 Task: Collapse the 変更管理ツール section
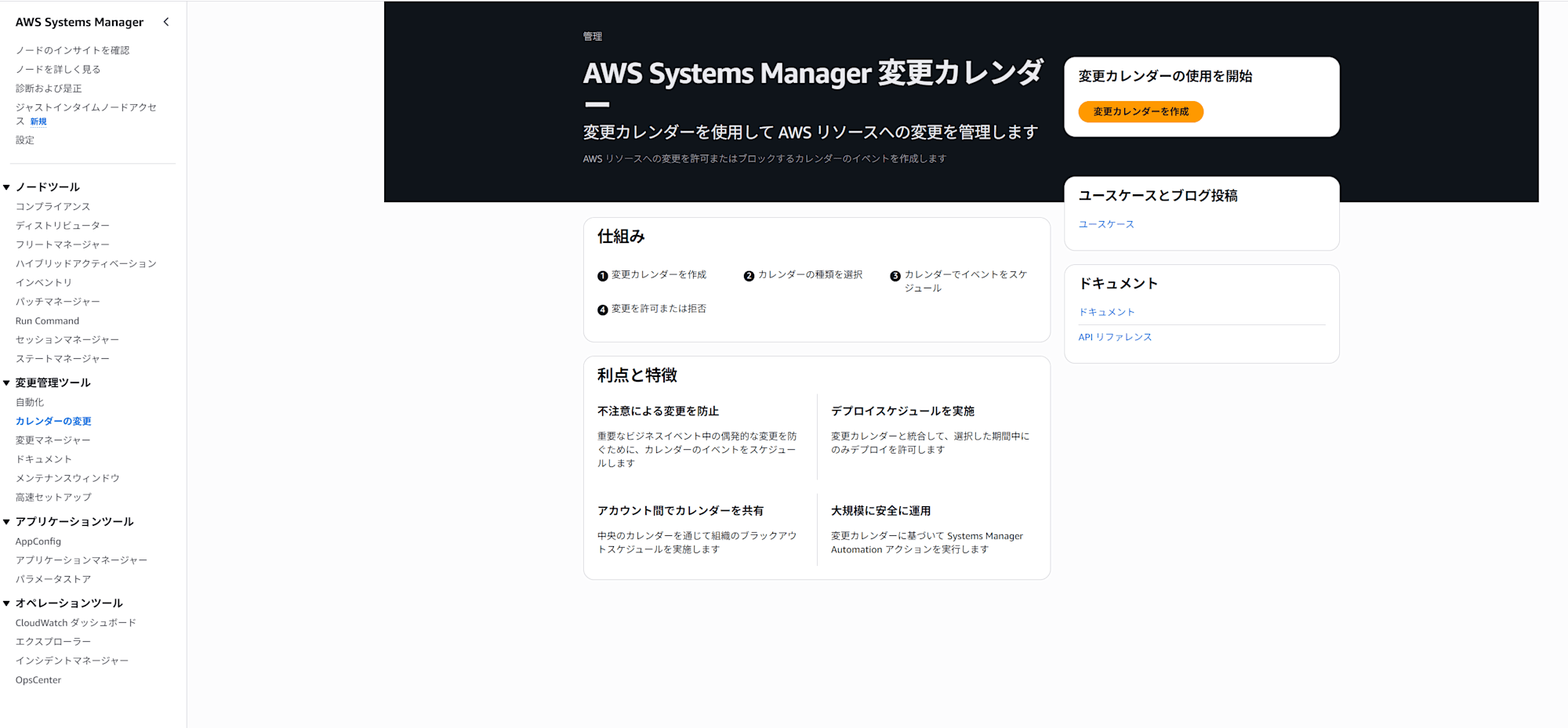(x=6, y=383)
